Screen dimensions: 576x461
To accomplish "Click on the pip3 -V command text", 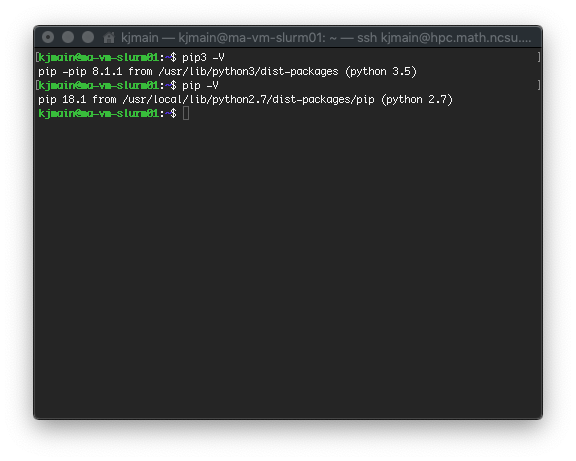I will pyautogui.click(x=203, y=58).
